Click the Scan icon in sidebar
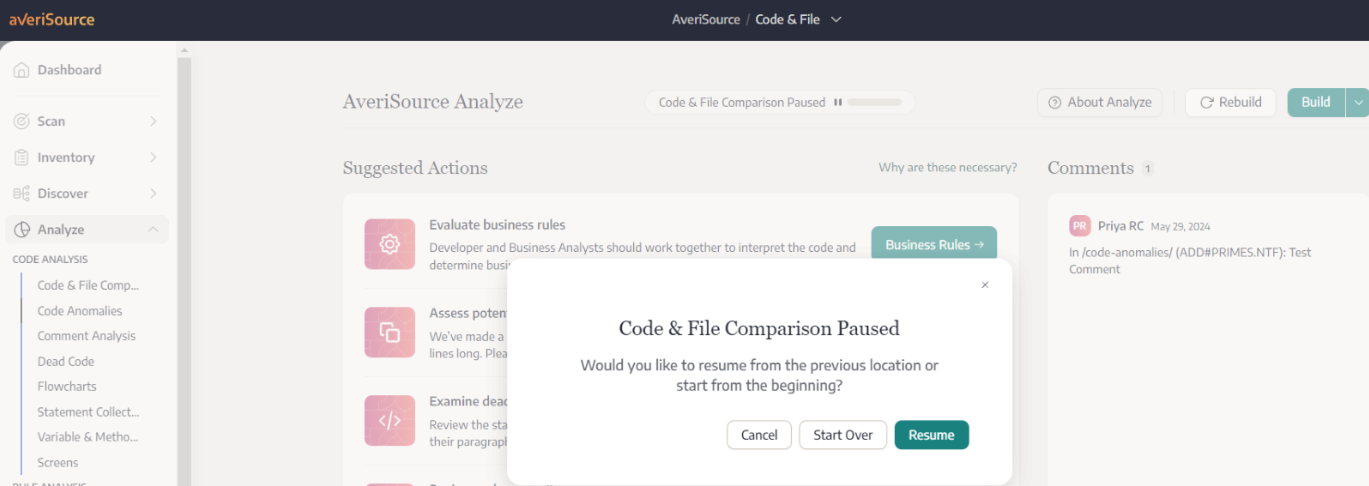Viewport: 1369px width, 486px height. coord(21,121)
